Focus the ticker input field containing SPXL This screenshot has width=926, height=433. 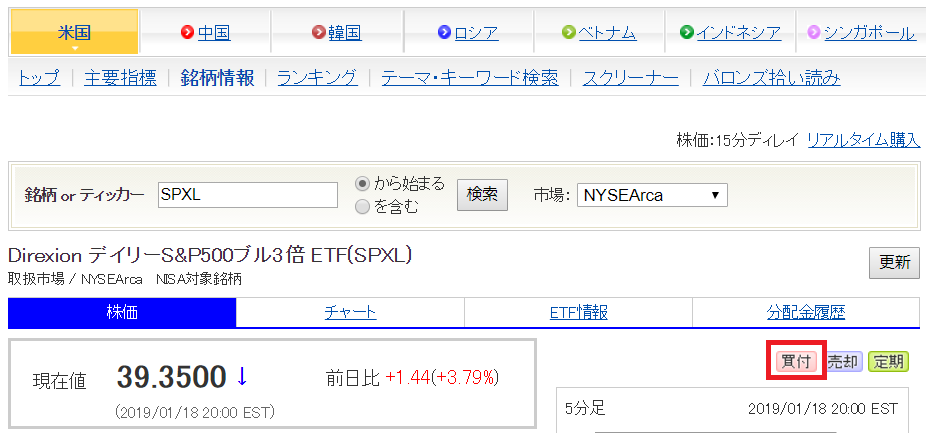248,195
